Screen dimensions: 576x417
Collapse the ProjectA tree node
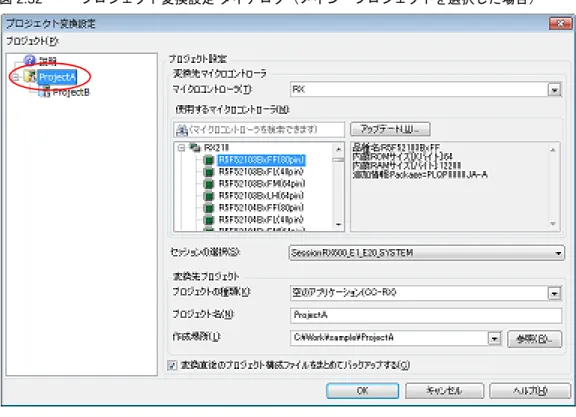pyautogui.click(x=15, y=77)
